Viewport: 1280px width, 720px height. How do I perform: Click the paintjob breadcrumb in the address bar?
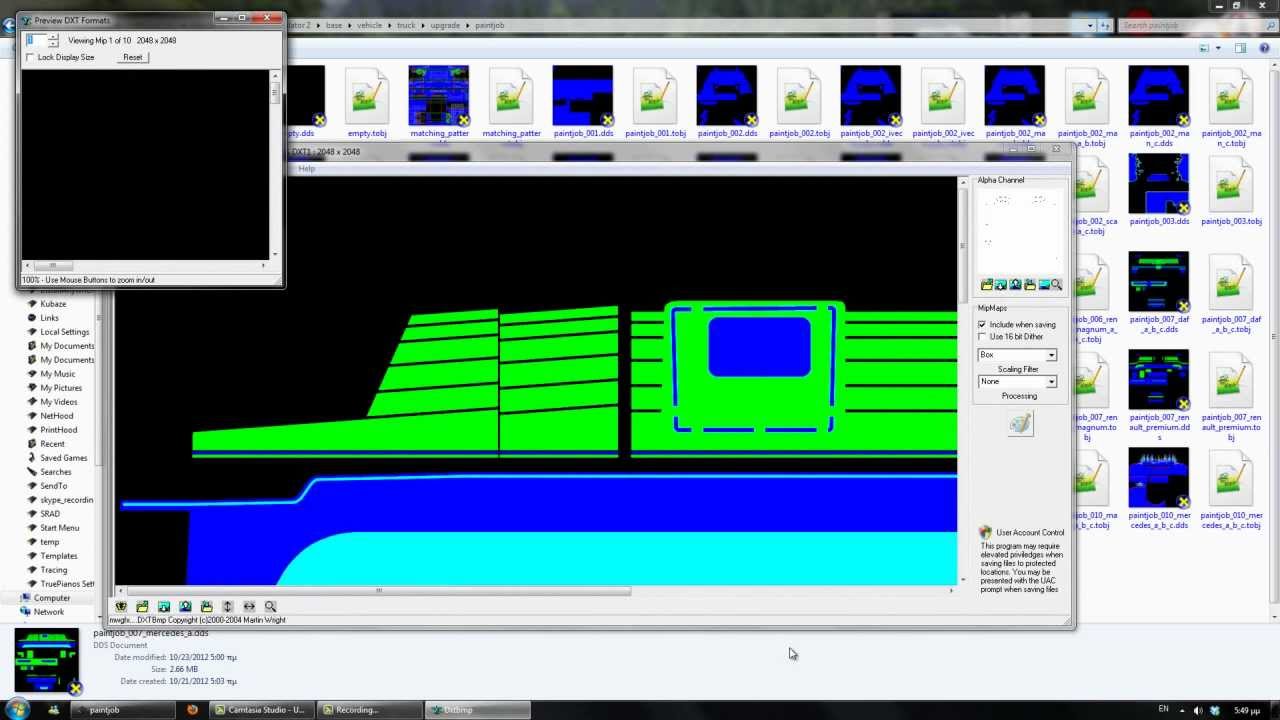tap(490, 25)
